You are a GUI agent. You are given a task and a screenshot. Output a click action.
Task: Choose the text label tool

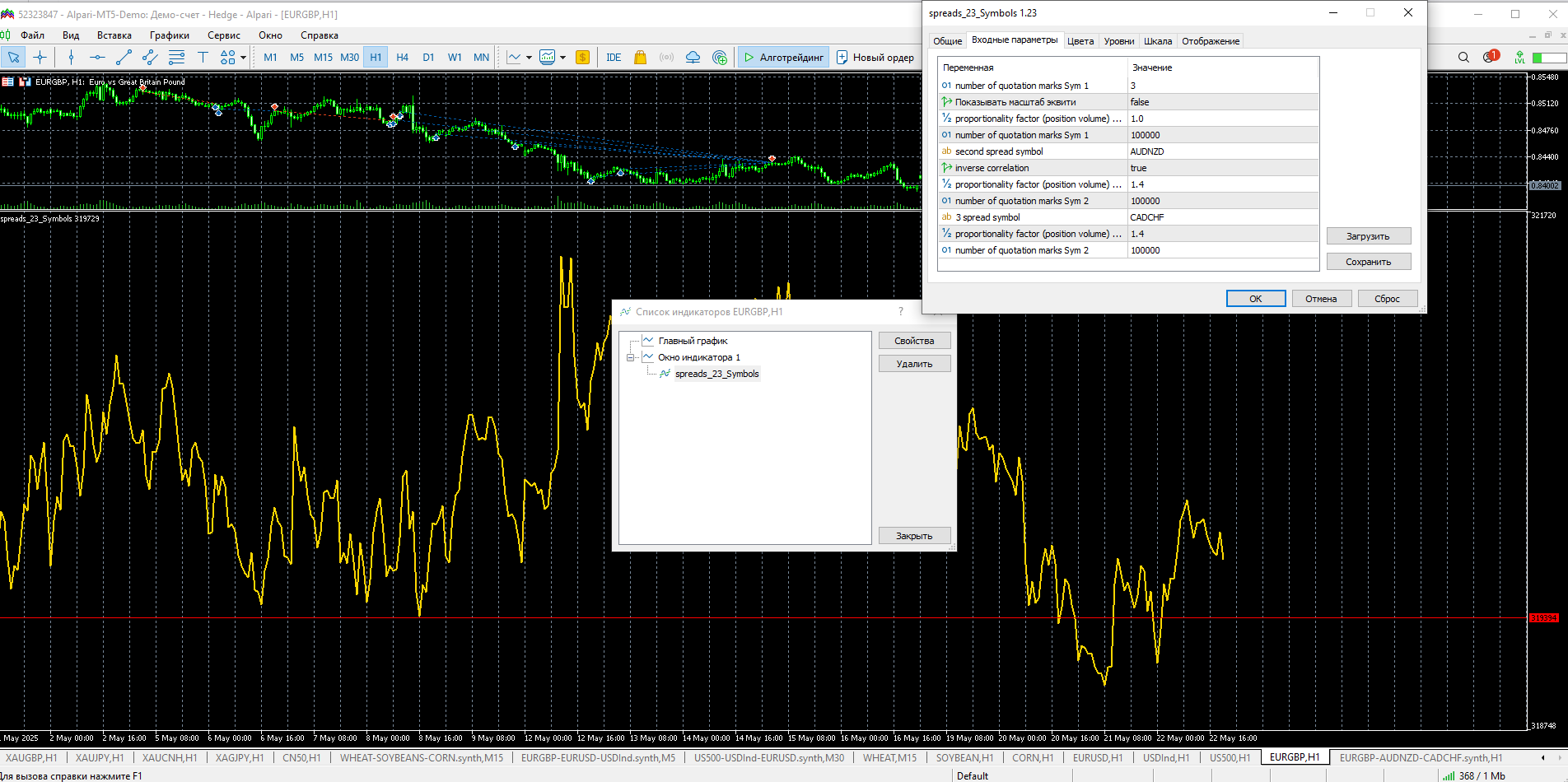pos(203,57)
